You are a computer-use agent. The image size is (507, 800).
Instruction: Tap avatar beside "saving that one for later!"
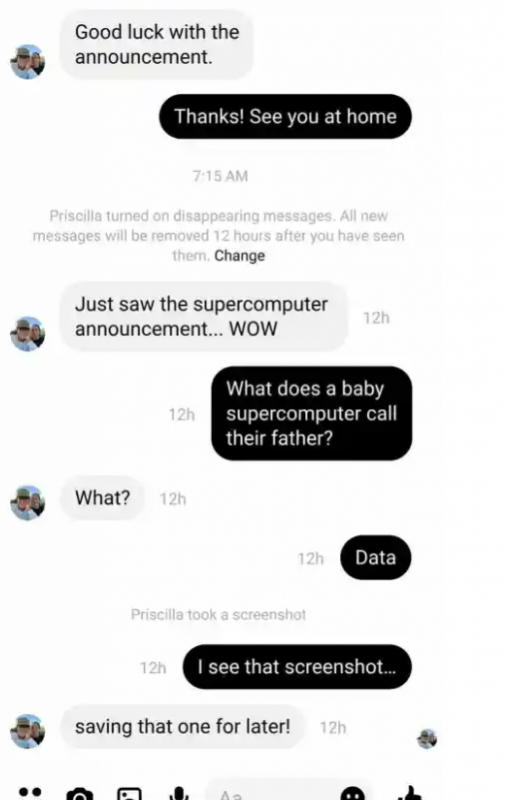point(28,731)
